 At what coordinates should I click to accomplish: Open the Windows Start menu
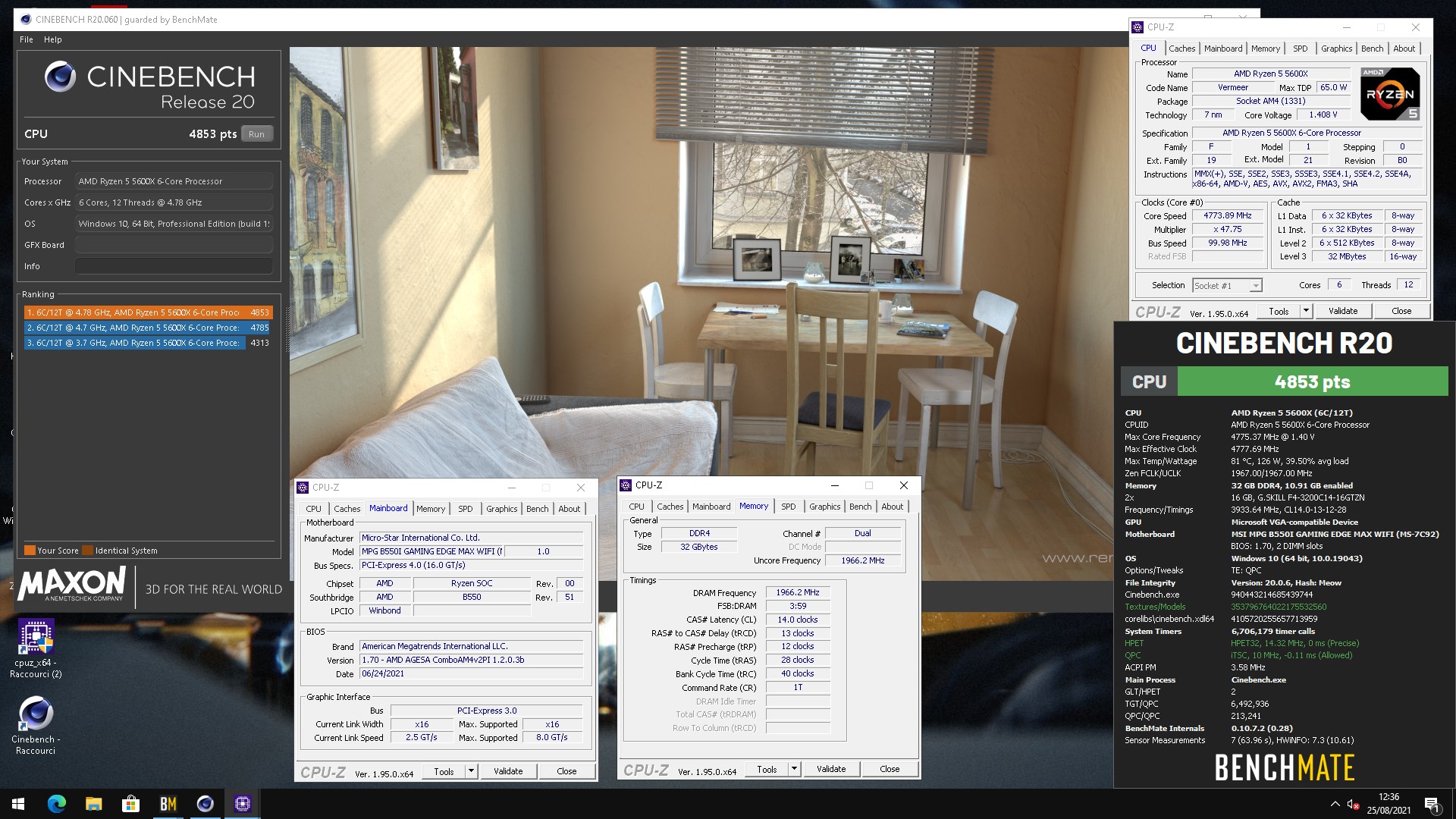[18, 804]
